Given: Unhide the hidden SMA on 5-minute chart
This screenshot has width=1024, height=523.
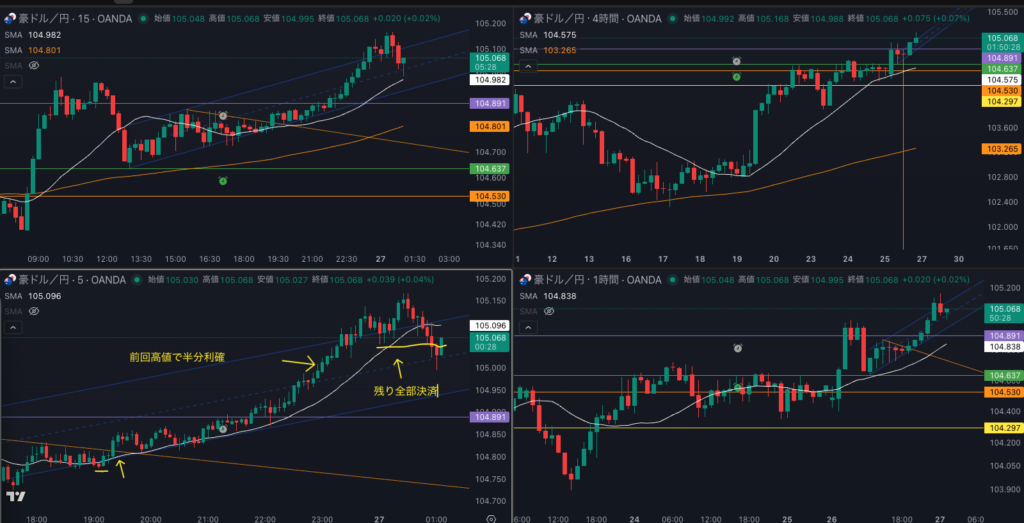Looking at the screenshot, I should (x=34, y=311).
